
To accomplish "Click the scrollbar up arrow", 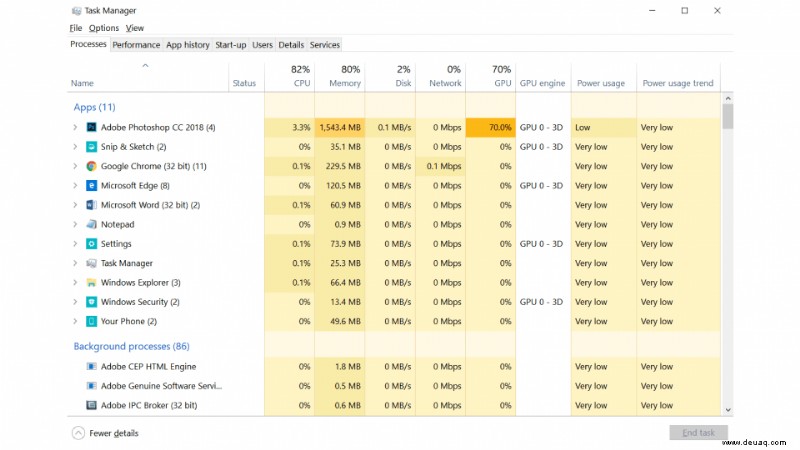I will (x=728, y=98).
